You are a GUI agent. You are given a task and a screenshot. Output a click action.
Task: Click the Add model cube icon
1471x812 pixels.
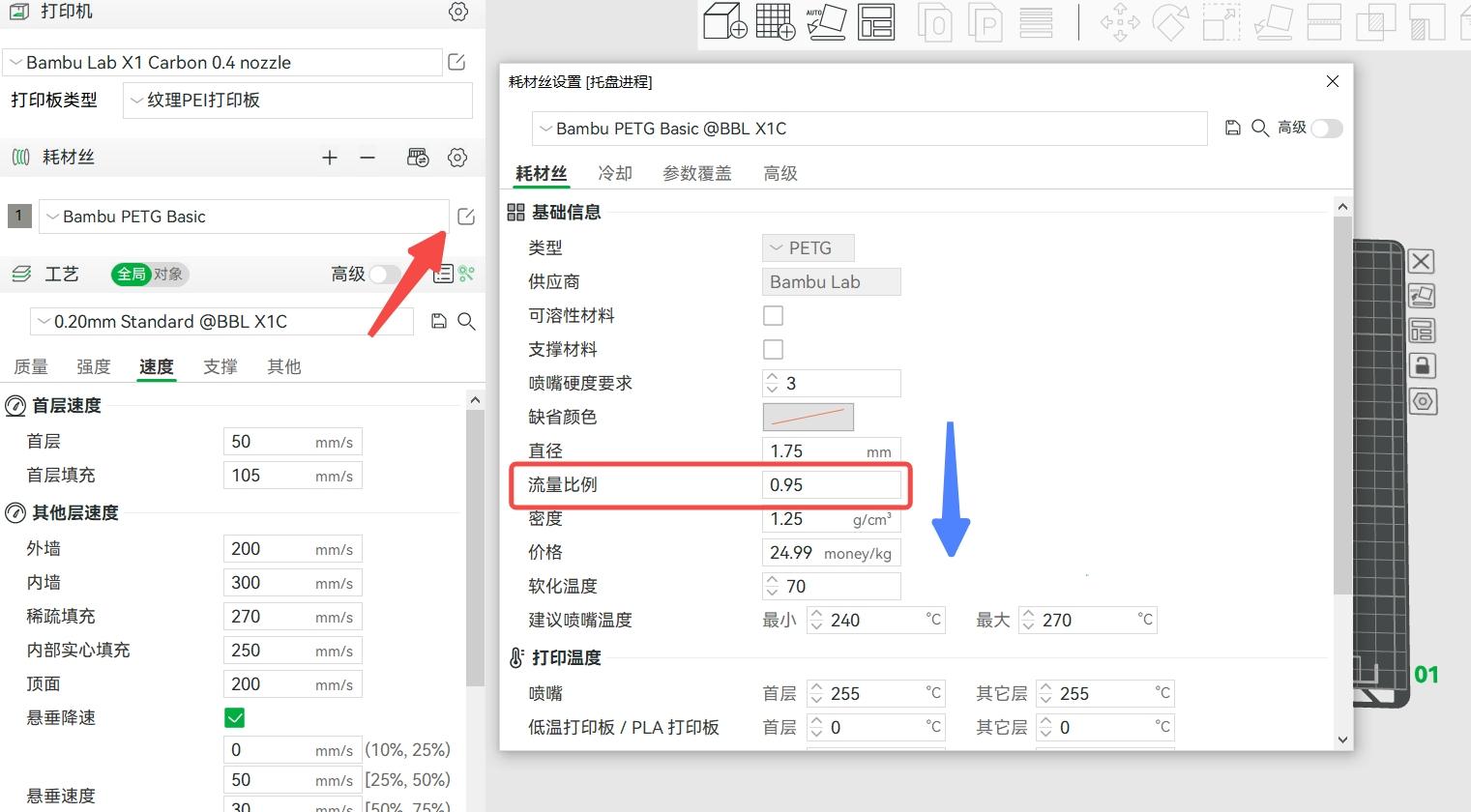pyautogui.click(x=724, y=21)
